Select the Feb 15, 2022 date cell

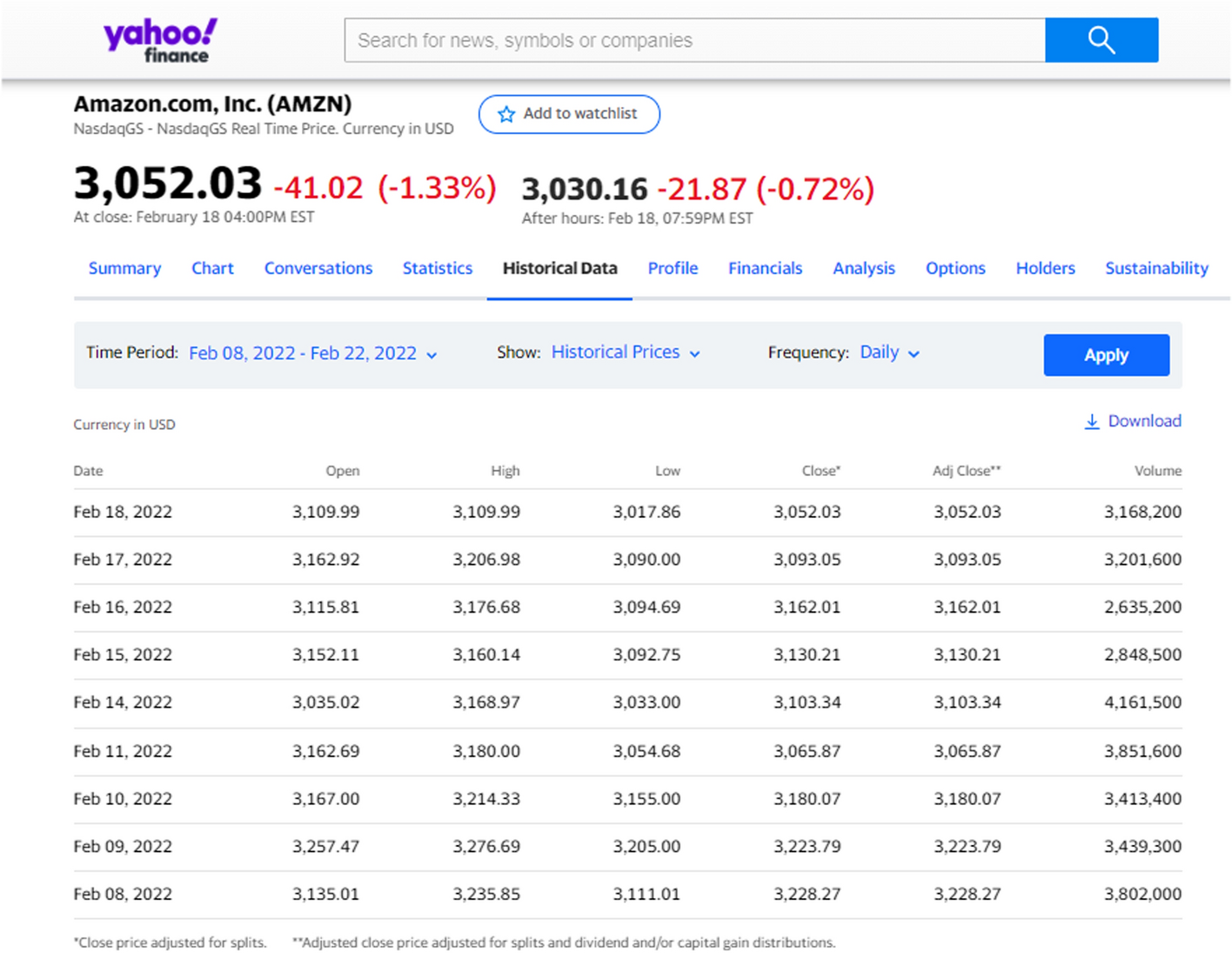click(123, 654)
